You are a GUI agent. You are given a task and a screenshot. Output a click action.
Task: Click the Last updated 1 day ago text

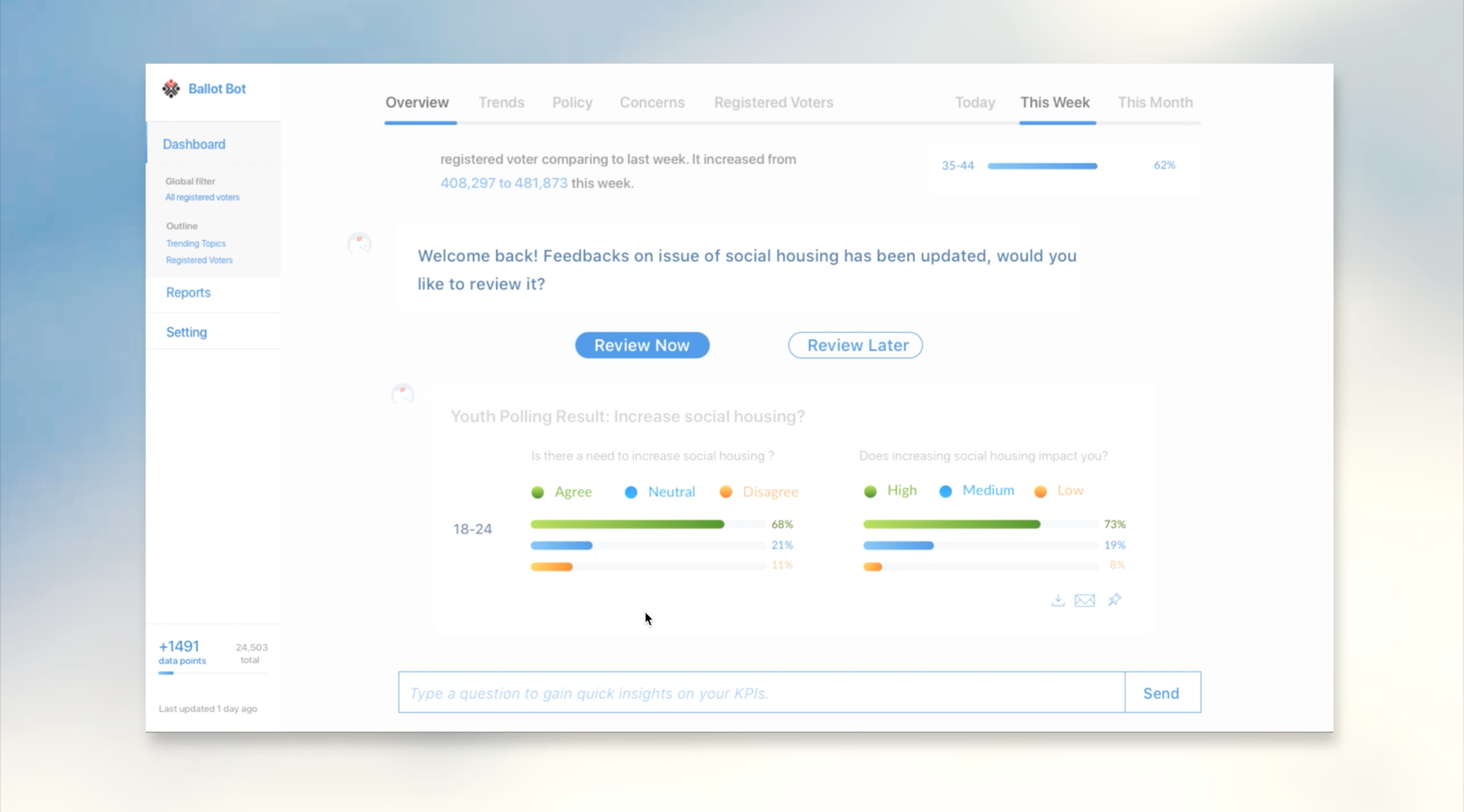click(208, 708)
